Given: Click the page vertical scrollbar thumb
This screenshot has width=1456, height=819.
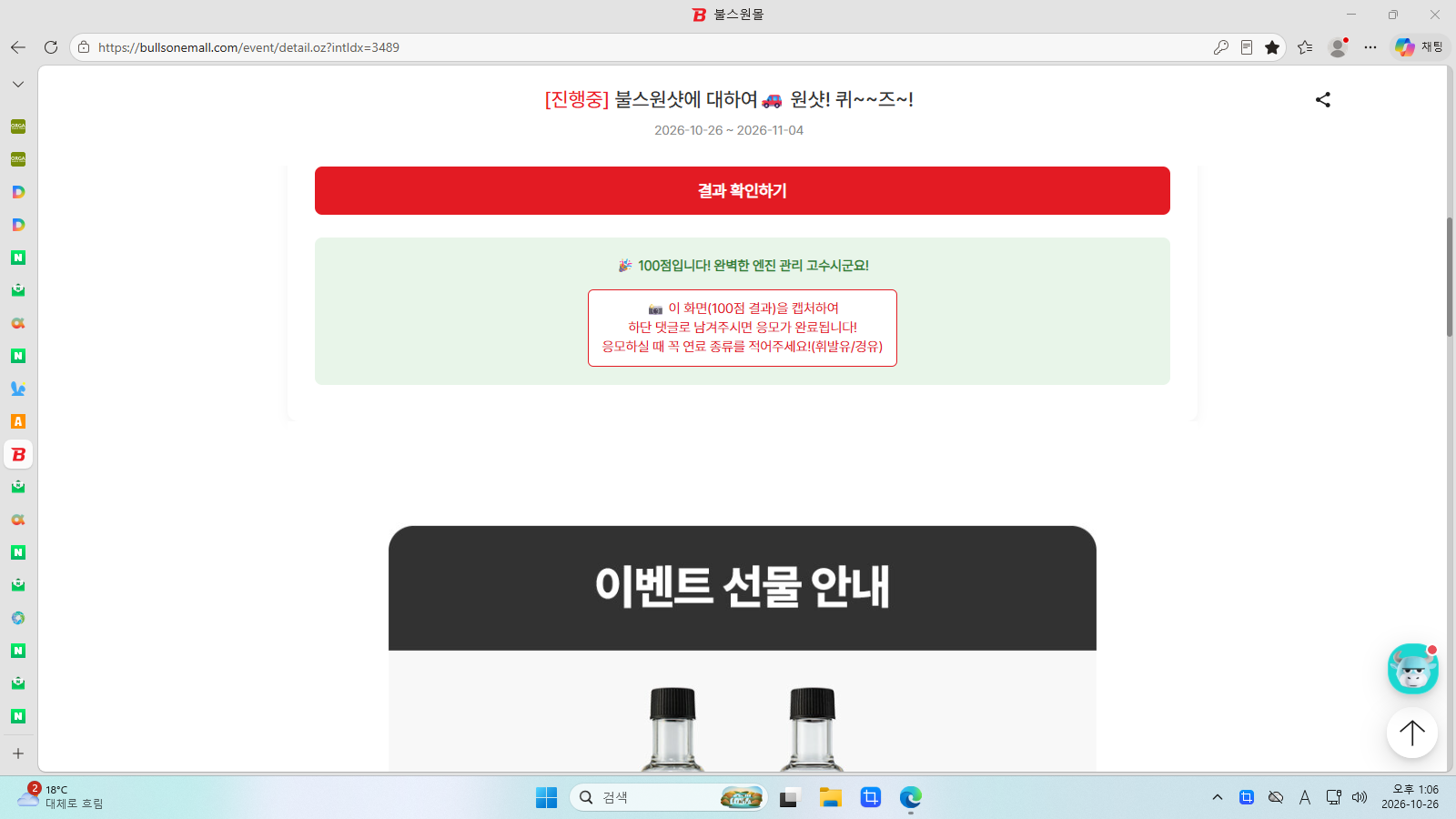Looking at the screenshot, I should tap(1450, 278).
